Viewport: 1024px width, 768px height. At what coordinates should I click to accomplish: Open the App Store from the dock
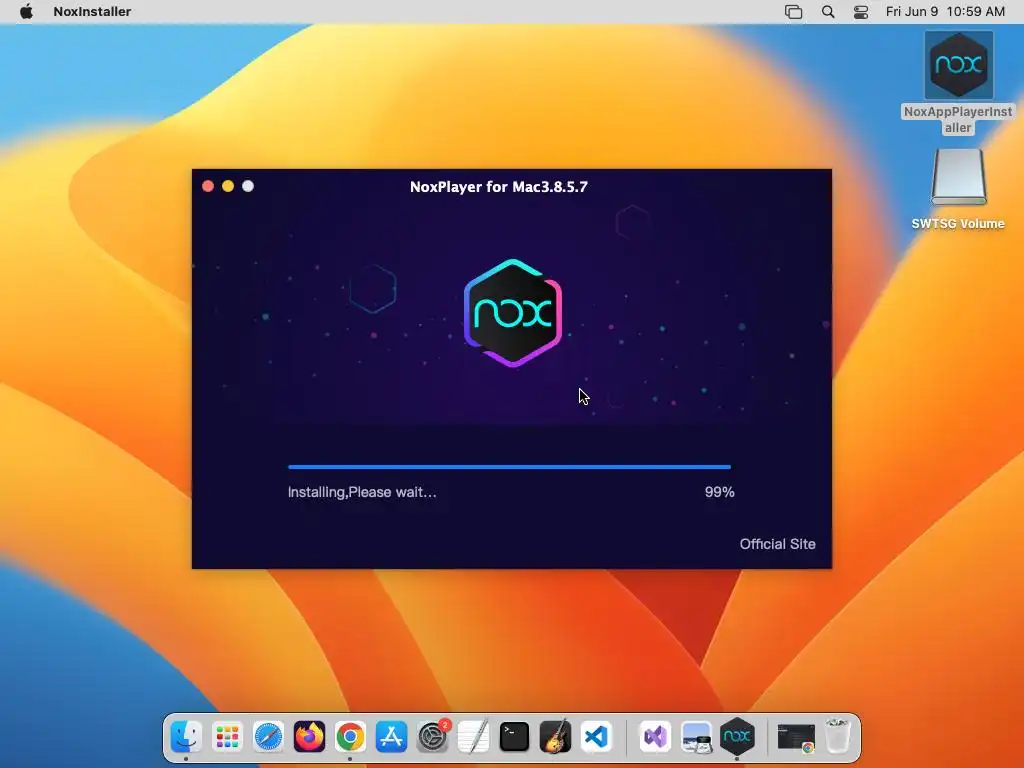tap(391, 737)
